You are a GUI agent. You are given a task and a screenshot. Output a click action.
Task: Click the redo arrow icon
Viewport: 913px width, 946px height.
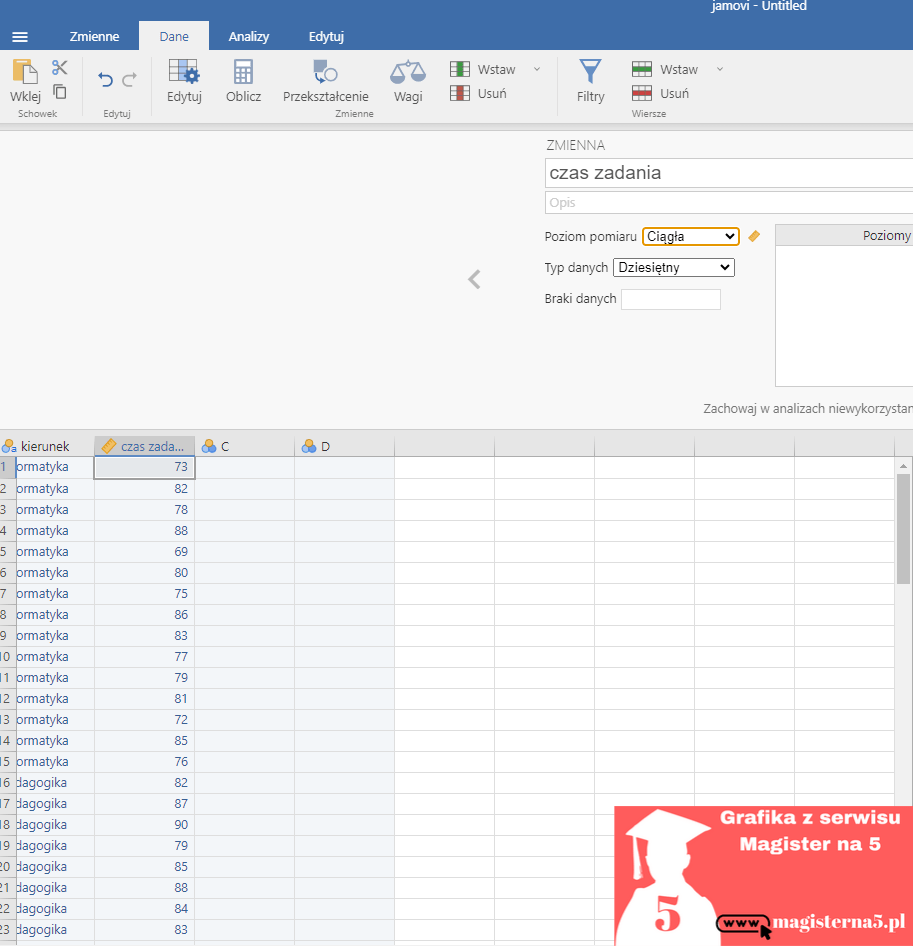[x=129, y=80]
